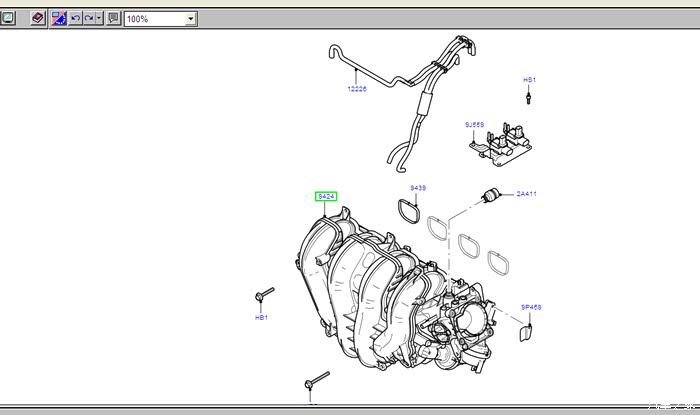The image size is (700, 415).
Task: Click the undo arrow icon
Action: [x=76, y=18]
